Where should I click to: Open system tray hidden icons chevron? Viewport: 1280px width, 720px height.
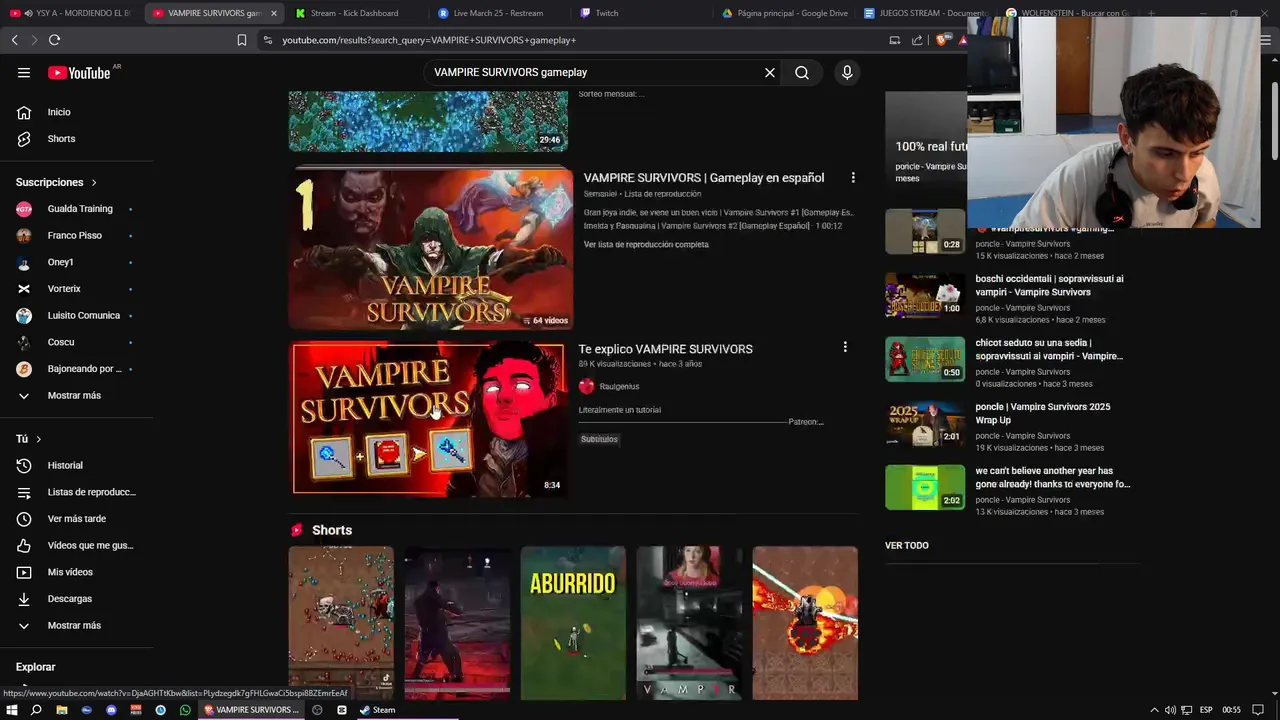tap(1156, 710)
